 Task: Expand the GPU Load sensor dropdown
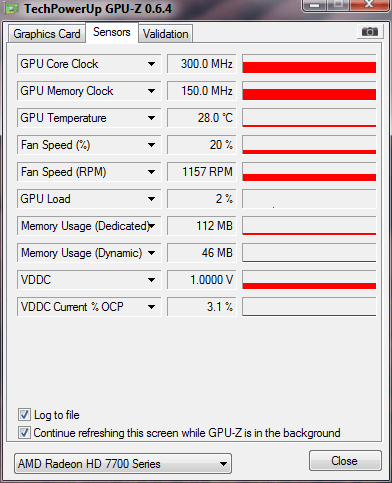click(151, 199)
